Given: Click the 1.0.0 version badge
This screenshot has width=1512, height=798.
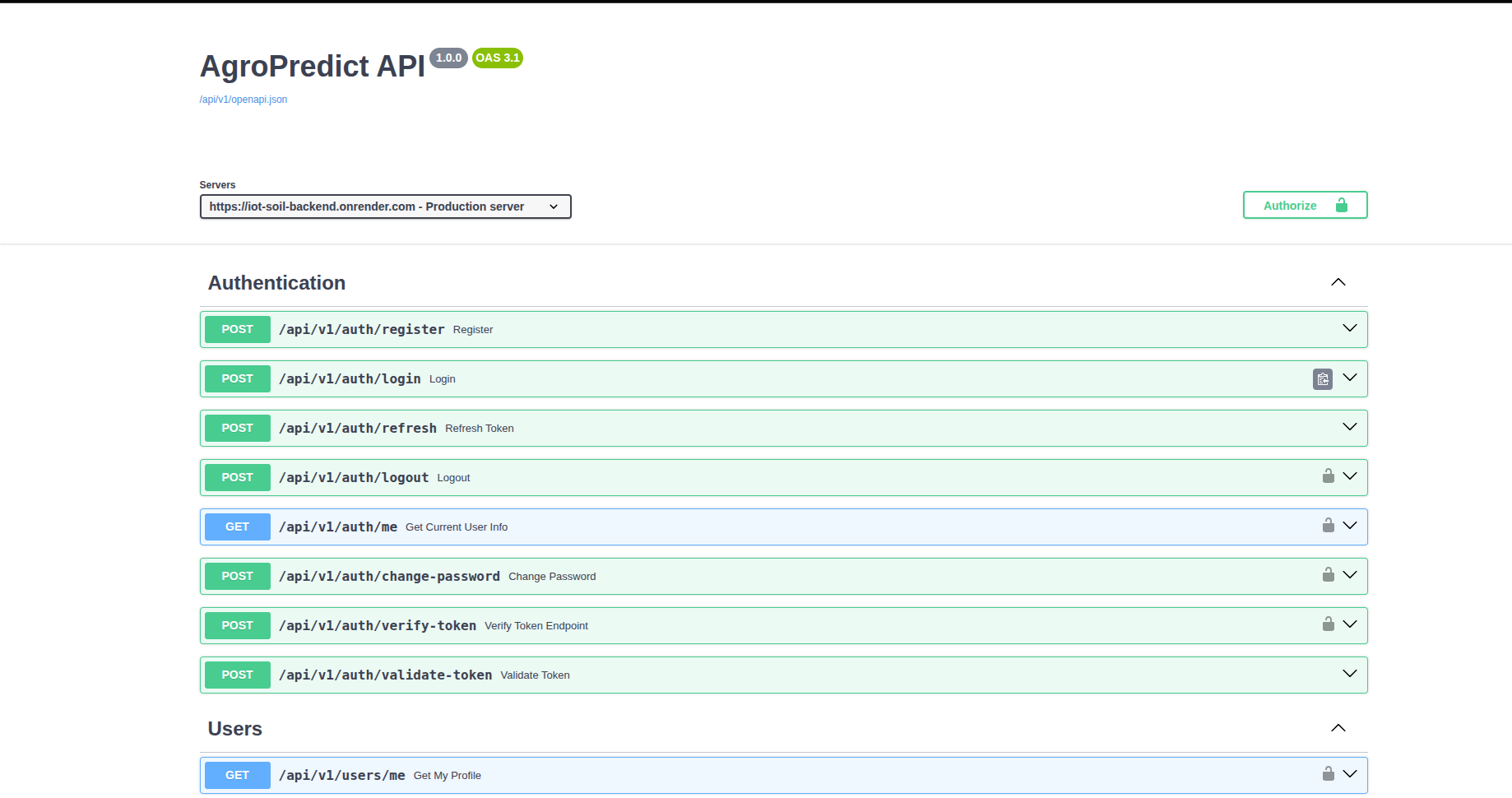Looking at the screenshot, I should click(x=448, y=58).
